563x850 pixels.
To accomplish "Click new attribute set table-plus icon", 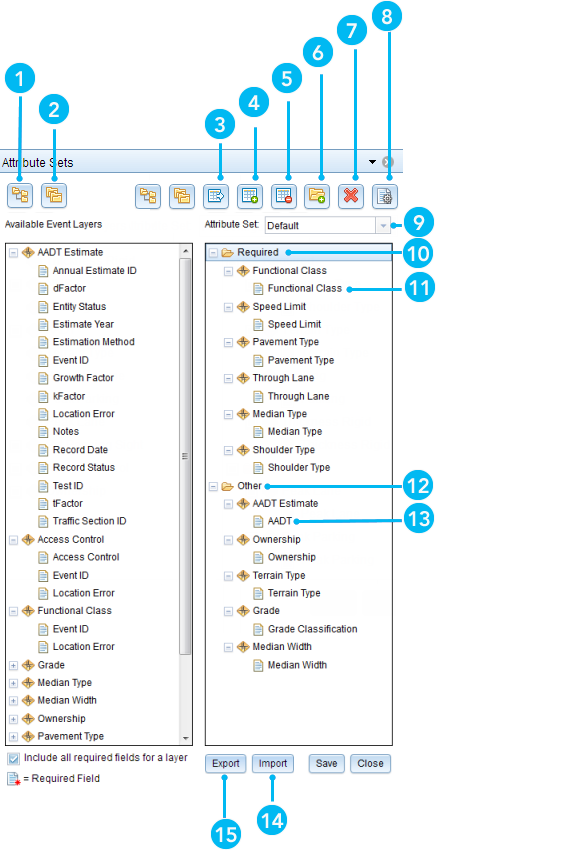I will (x=250, y=196).
